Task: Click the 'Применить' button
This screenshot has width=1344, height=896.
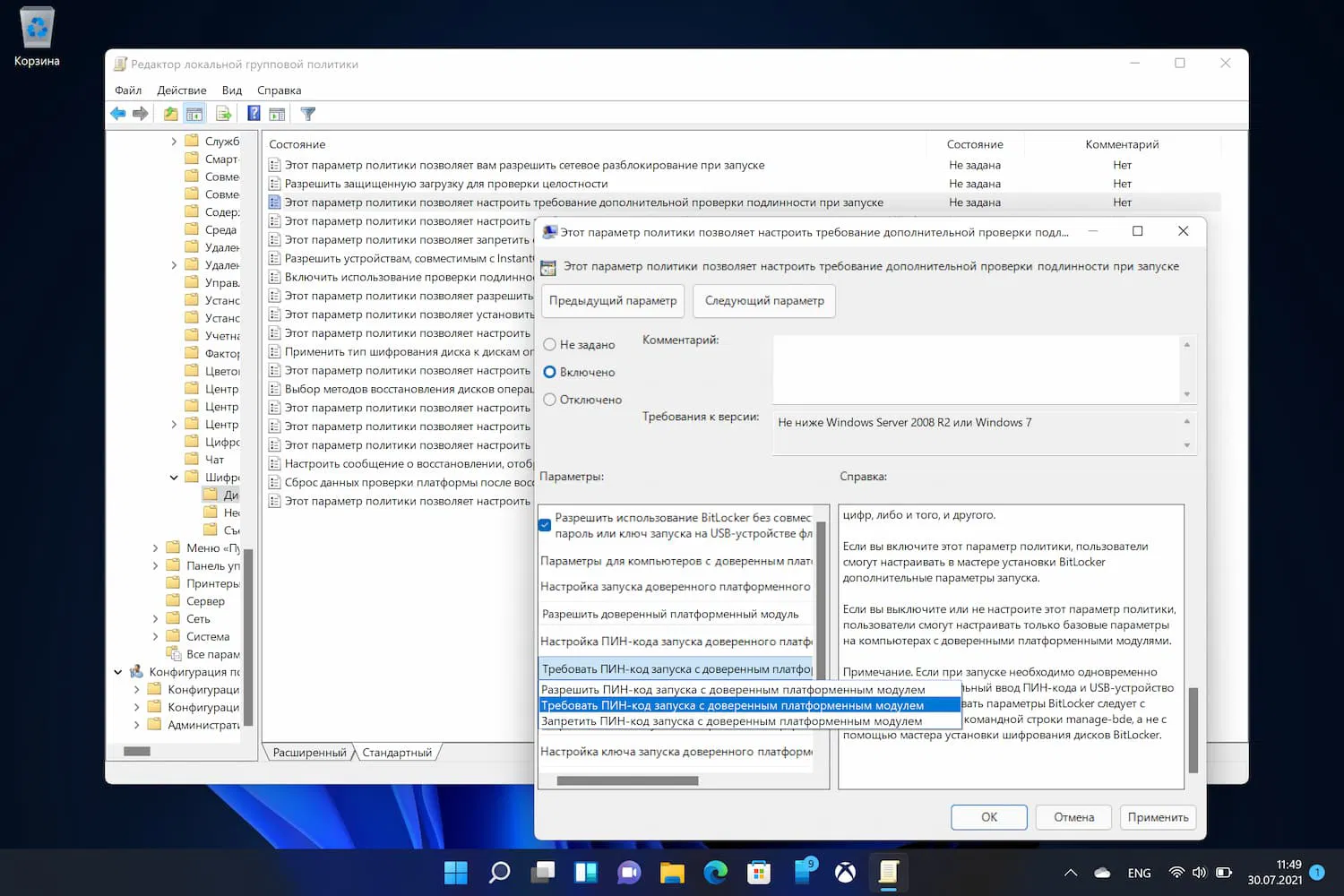Action: pos(1158,817)
